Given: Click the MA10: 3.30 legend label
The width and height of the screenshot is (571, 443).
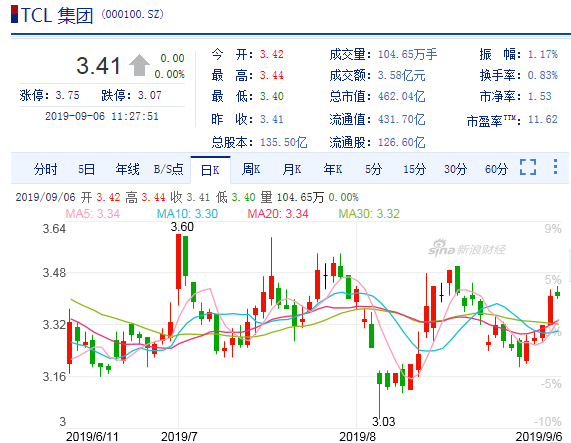Looking at the screenshot, I should pos(187,213).
